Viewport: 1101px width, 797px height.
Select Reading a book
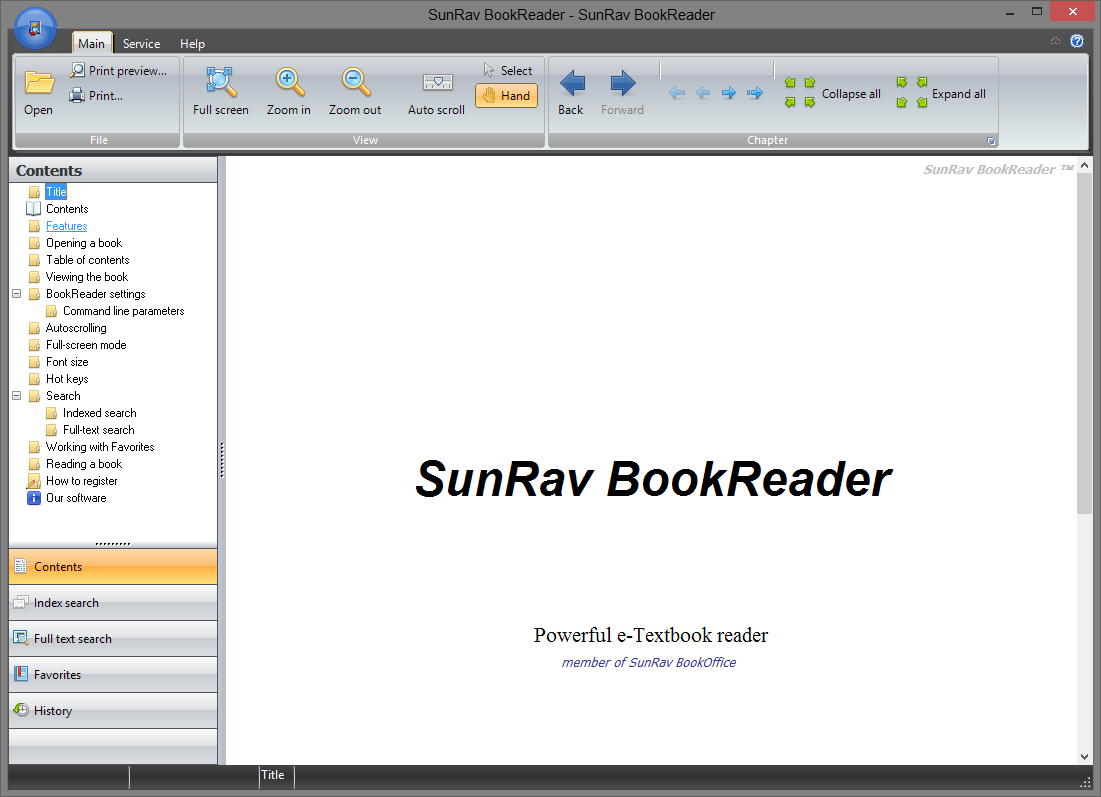[x=84, y=463]
